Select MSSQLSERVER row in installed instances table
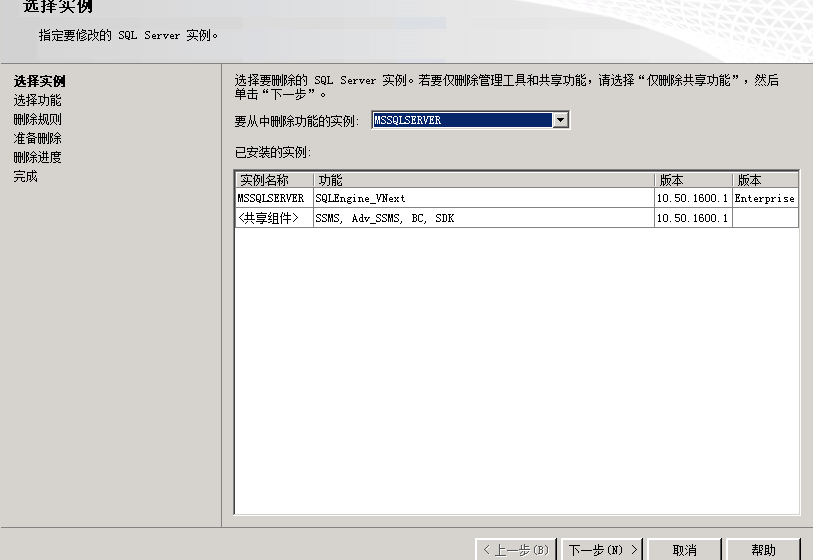The width and height of the screenshot is (813, 560). 517,198
